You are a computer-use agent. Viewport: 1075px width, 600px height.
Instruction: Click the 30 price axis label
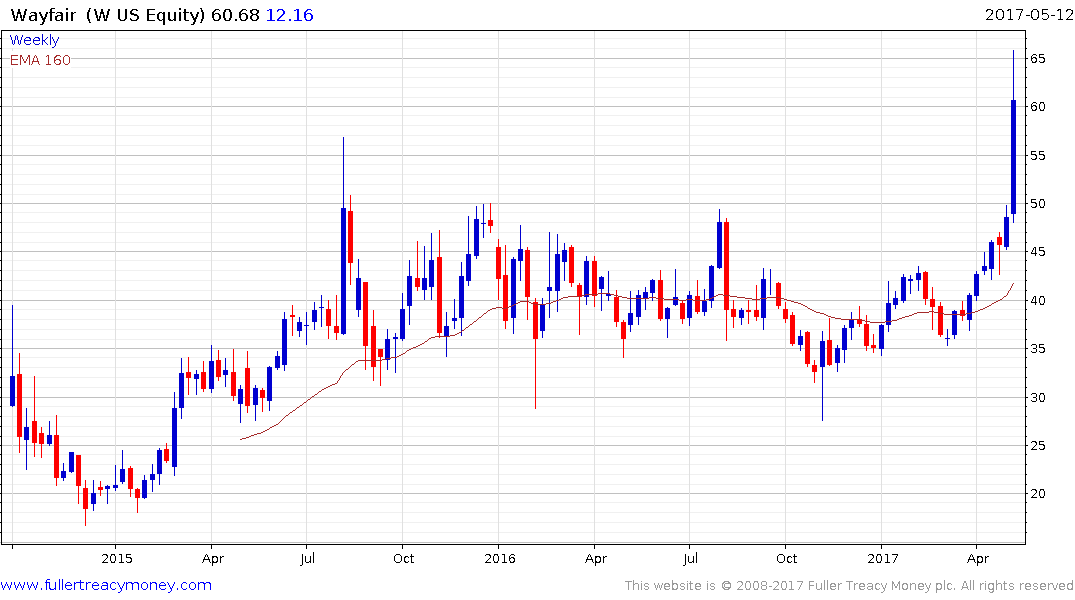pos(1037,398)
